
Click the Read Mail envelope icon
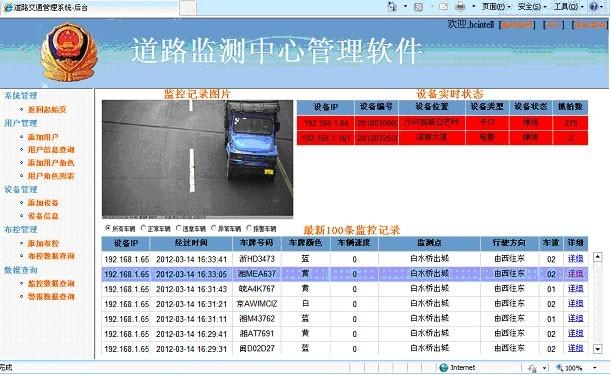click(x=443, y=7)
